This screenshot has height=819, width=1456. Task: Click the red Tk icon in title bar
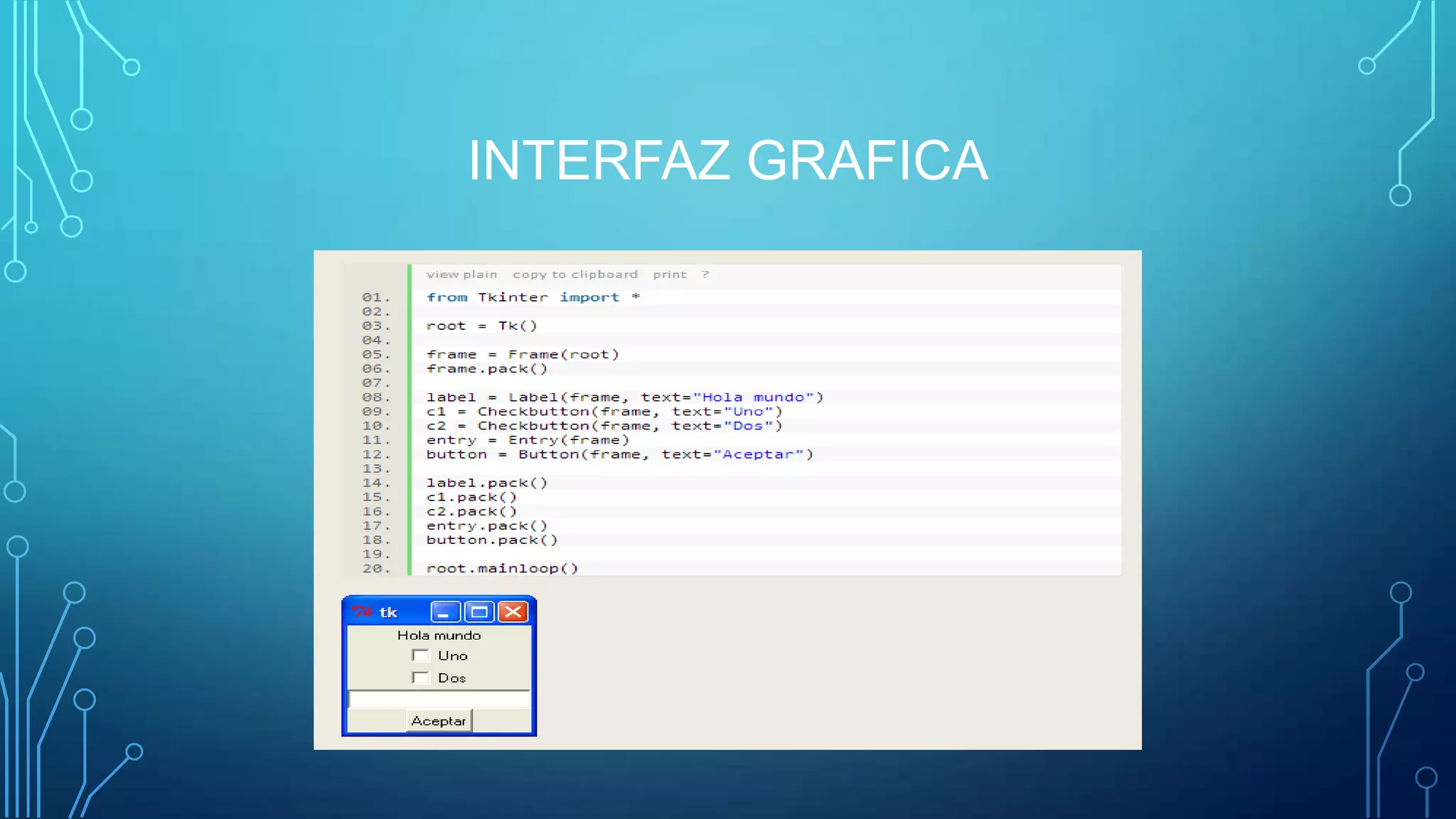[362, 611]
